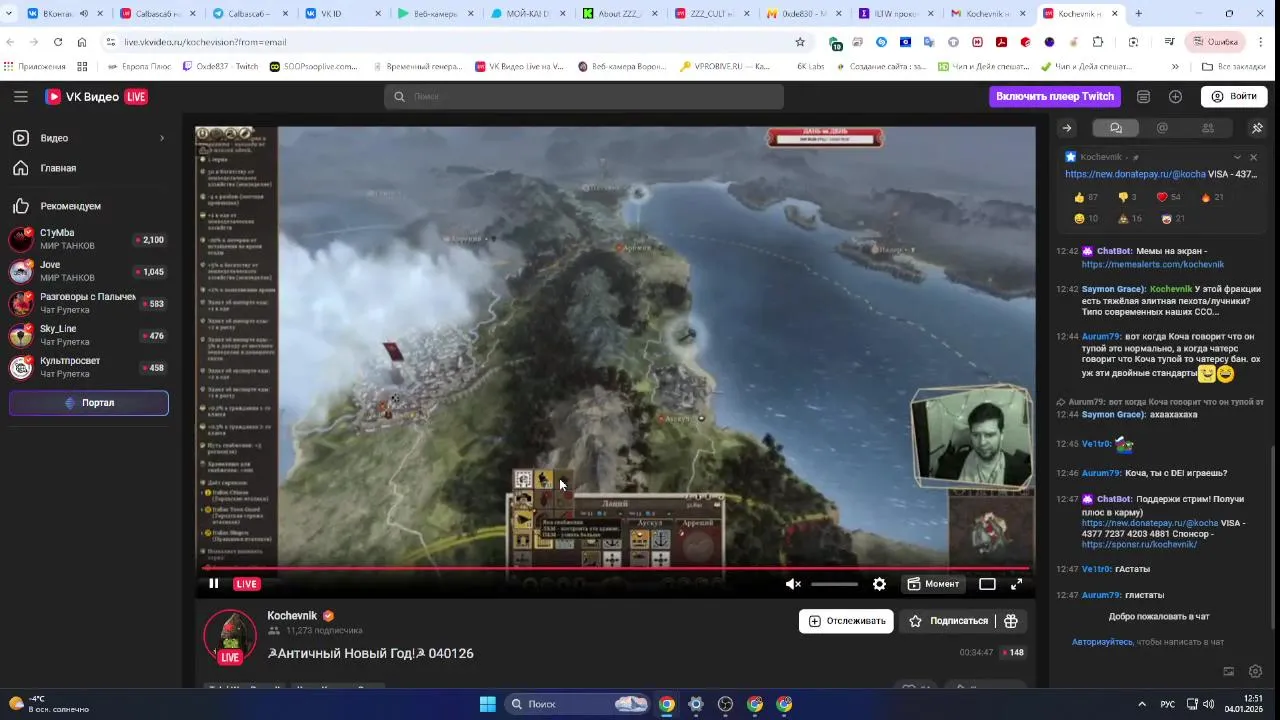The image size is (1280, 720).
Task: Open the C1yMba channel
Action: pos(88,239)
